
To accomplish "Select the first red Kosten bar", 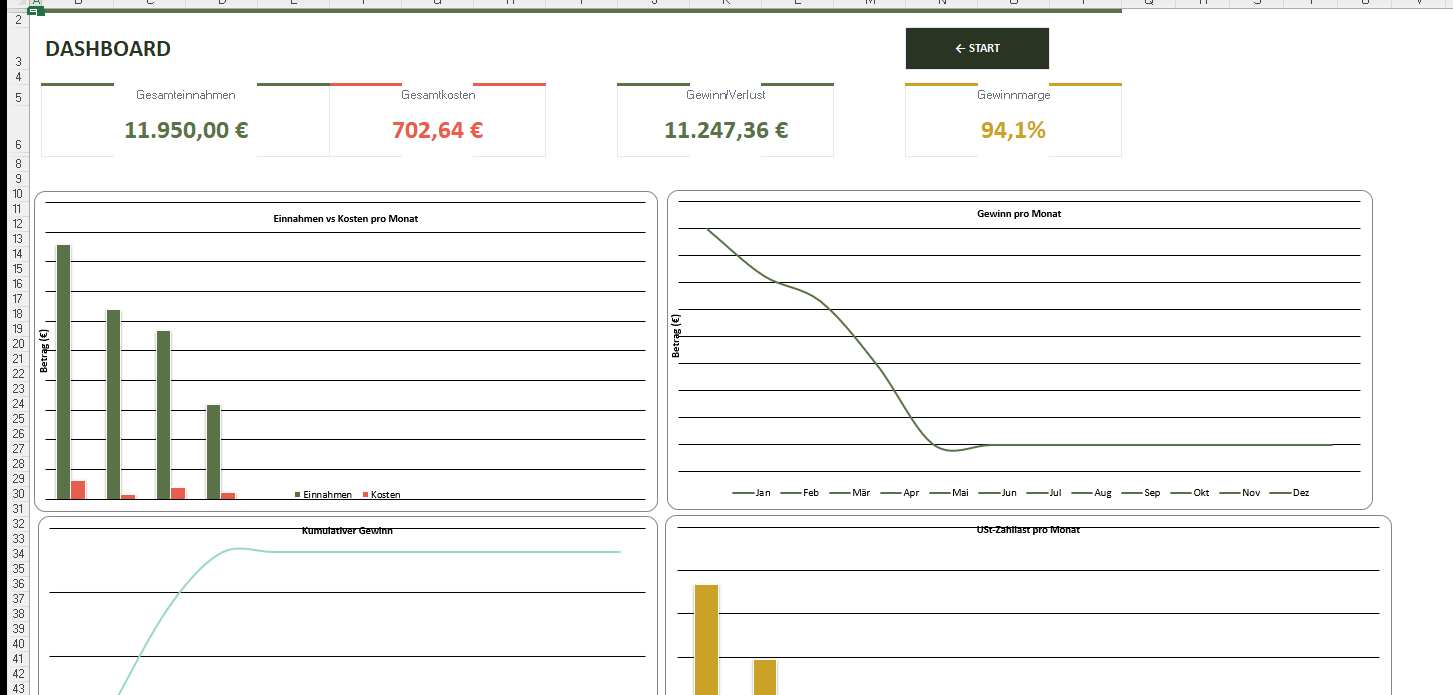I will click(x=78, y=489).
